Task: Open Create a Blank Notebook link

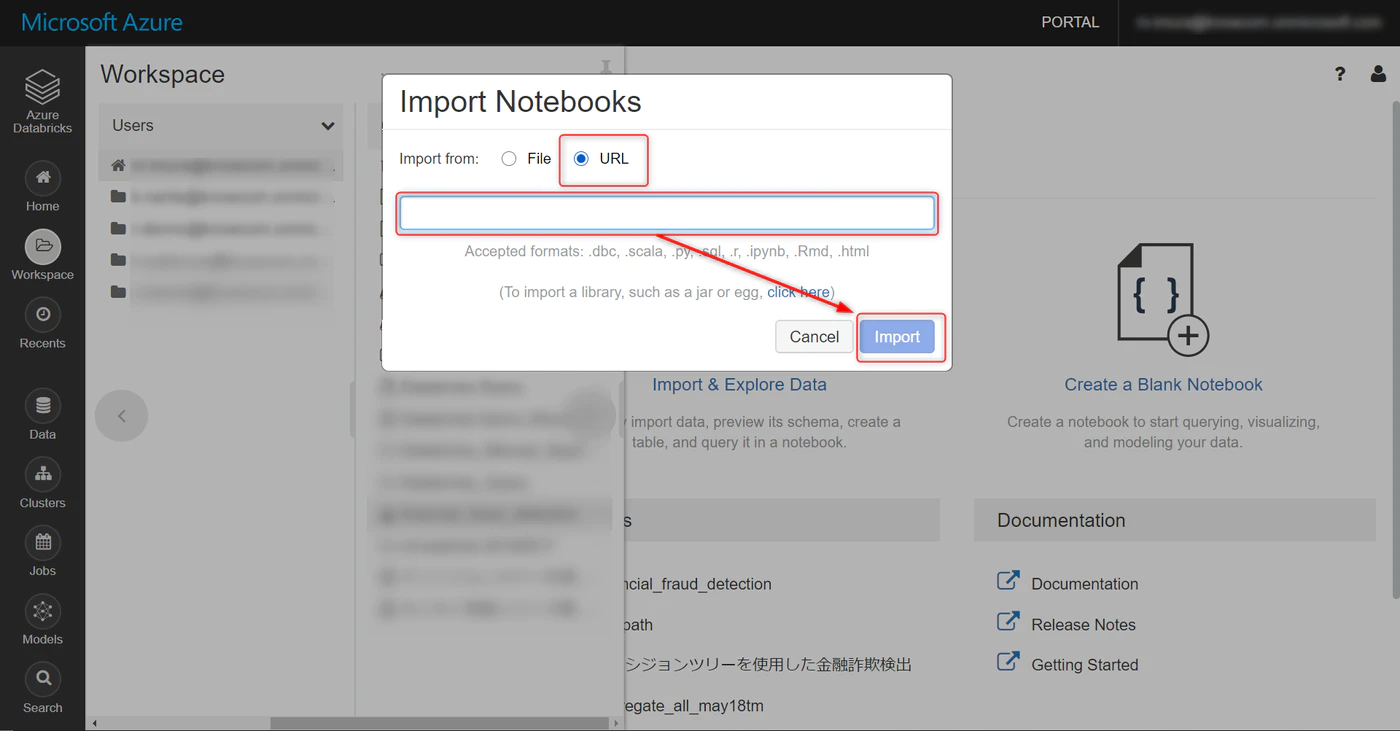Action: click(x=1163, y=384)
